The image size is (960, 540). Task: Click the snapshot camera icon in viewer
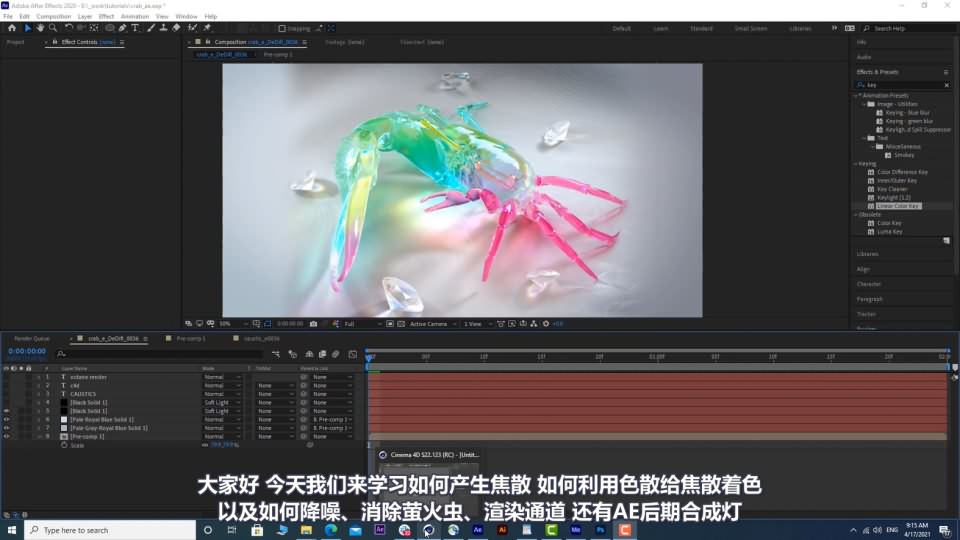313,324
